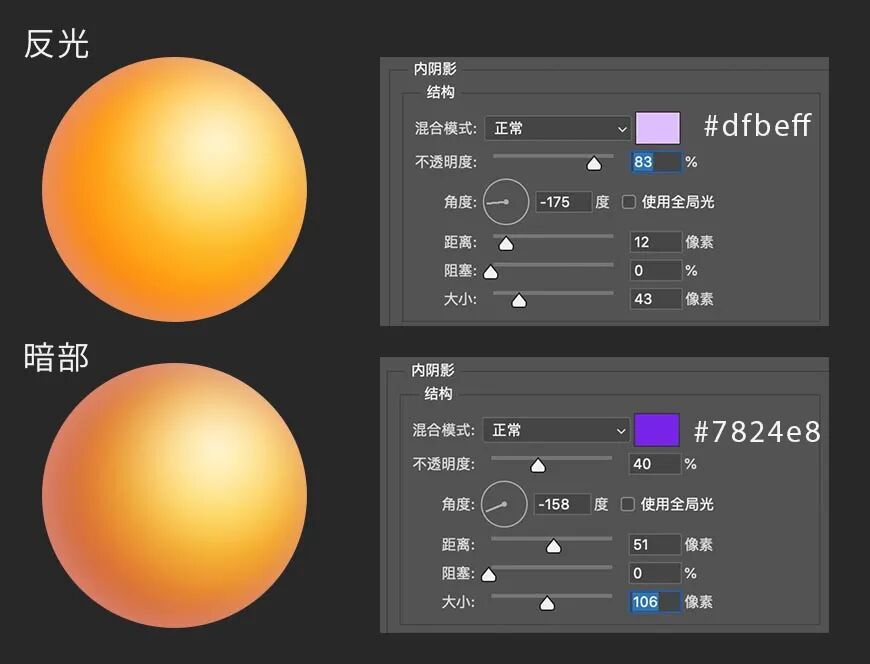Click the angle input field showing -175
Image resolution: width=870 pixels, height=664 pixels.
(564, 202)
